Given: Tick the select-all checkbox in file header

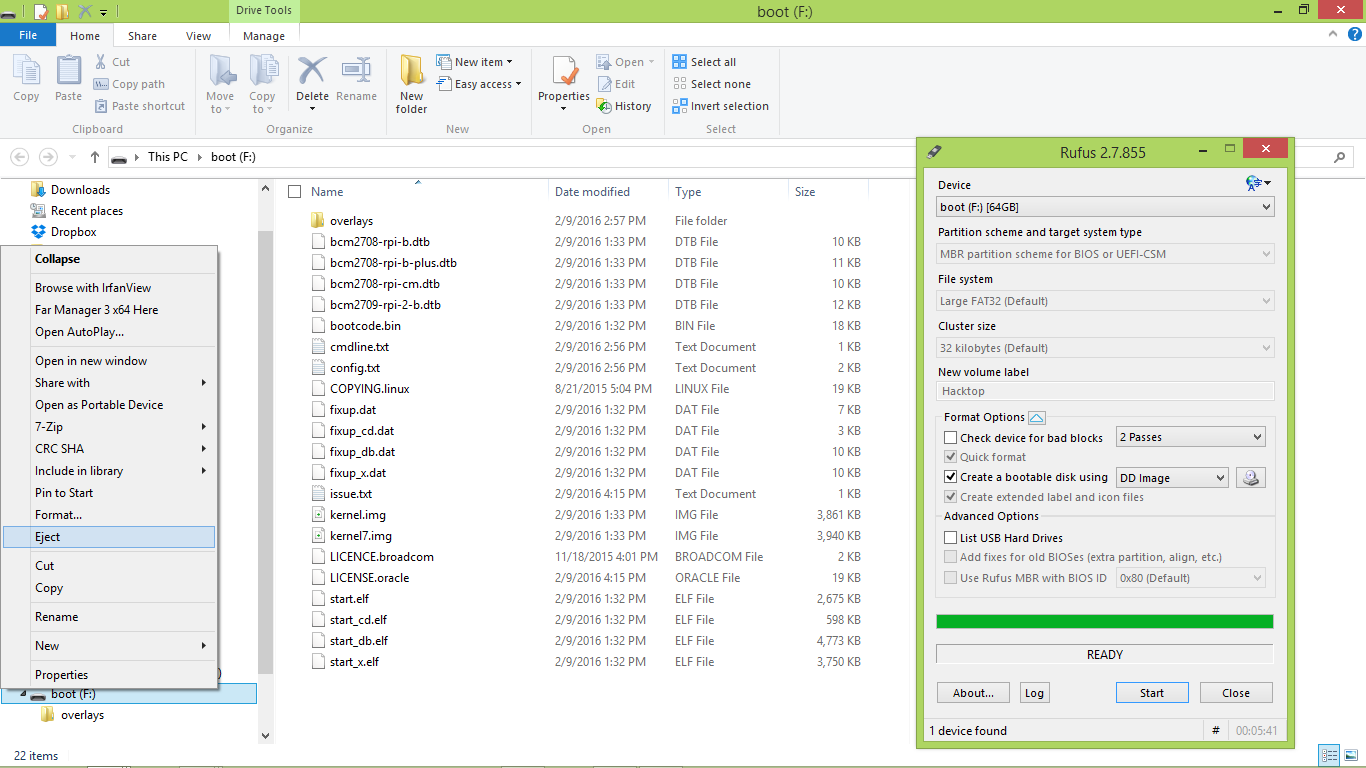Looking at the screenshot, I should point(294,192).
